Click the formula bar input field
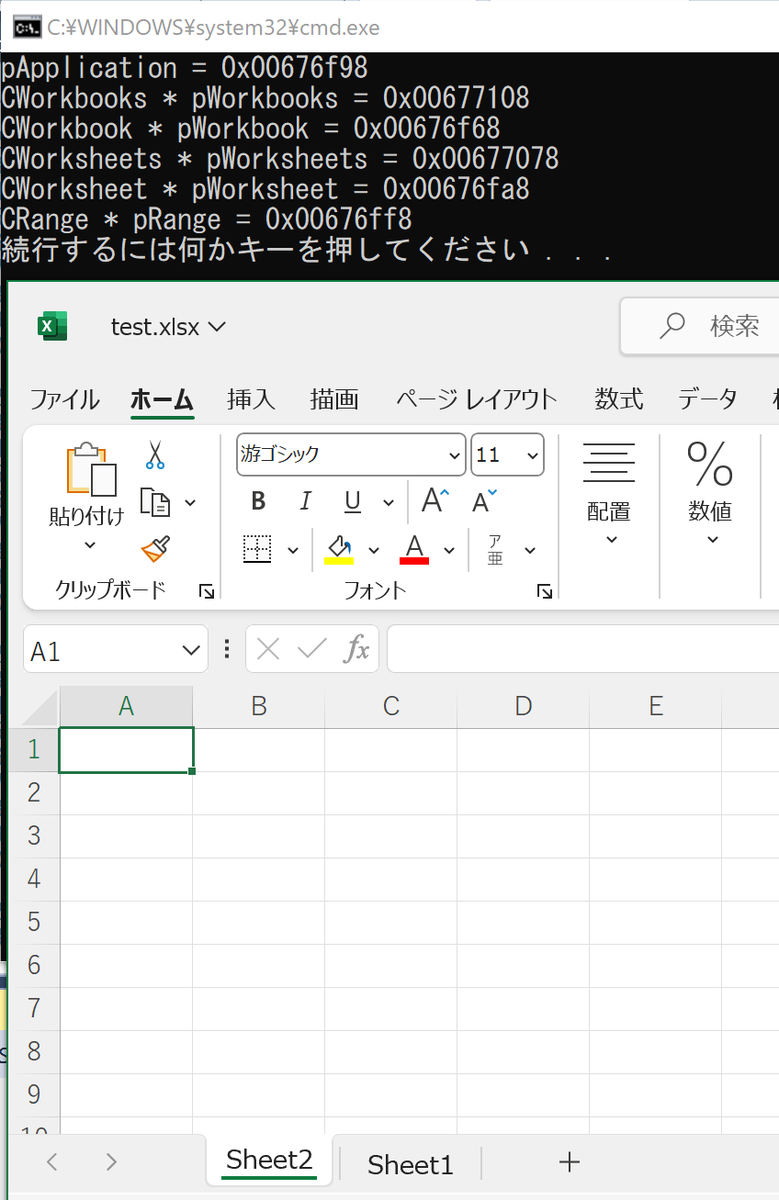779x1200 pixels. pyautogui.click(x=583, y=650)
